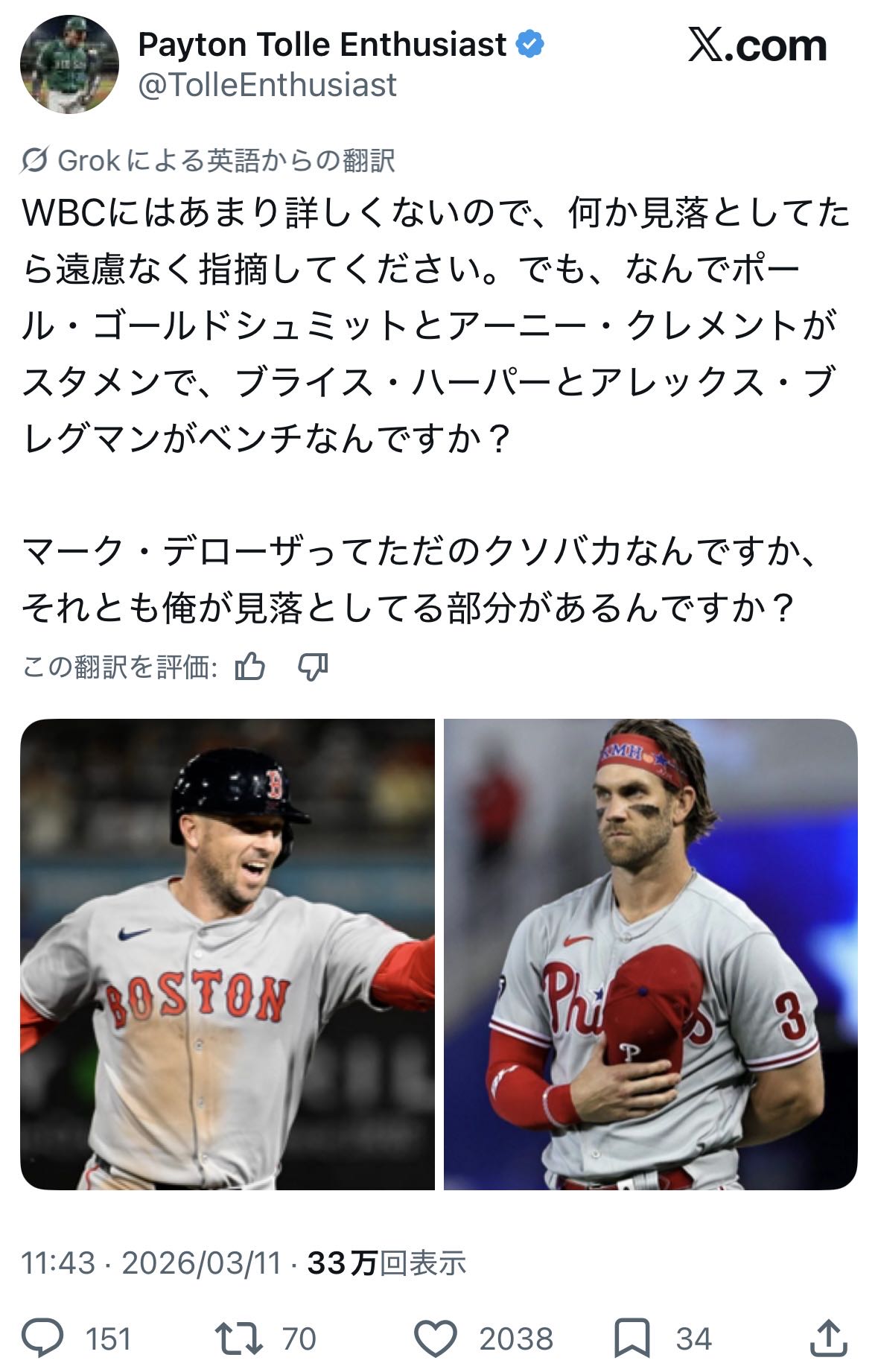Click the 151 reply count
This screenshot has width=878, height=1372.
point(109,1338)
